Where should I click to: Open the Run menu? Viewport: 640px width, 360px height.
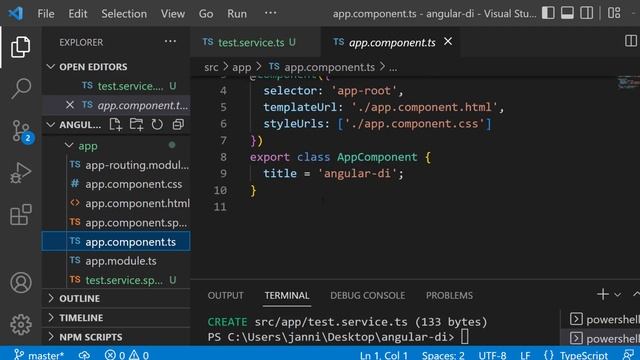237,13
